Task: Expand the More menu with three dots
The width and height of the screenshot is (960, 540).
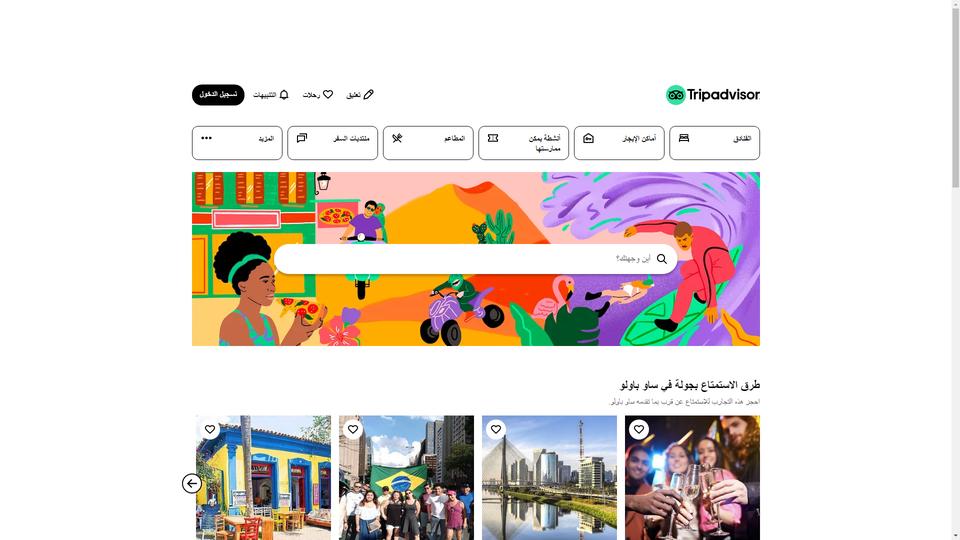Action: click(x=237, y=143)
